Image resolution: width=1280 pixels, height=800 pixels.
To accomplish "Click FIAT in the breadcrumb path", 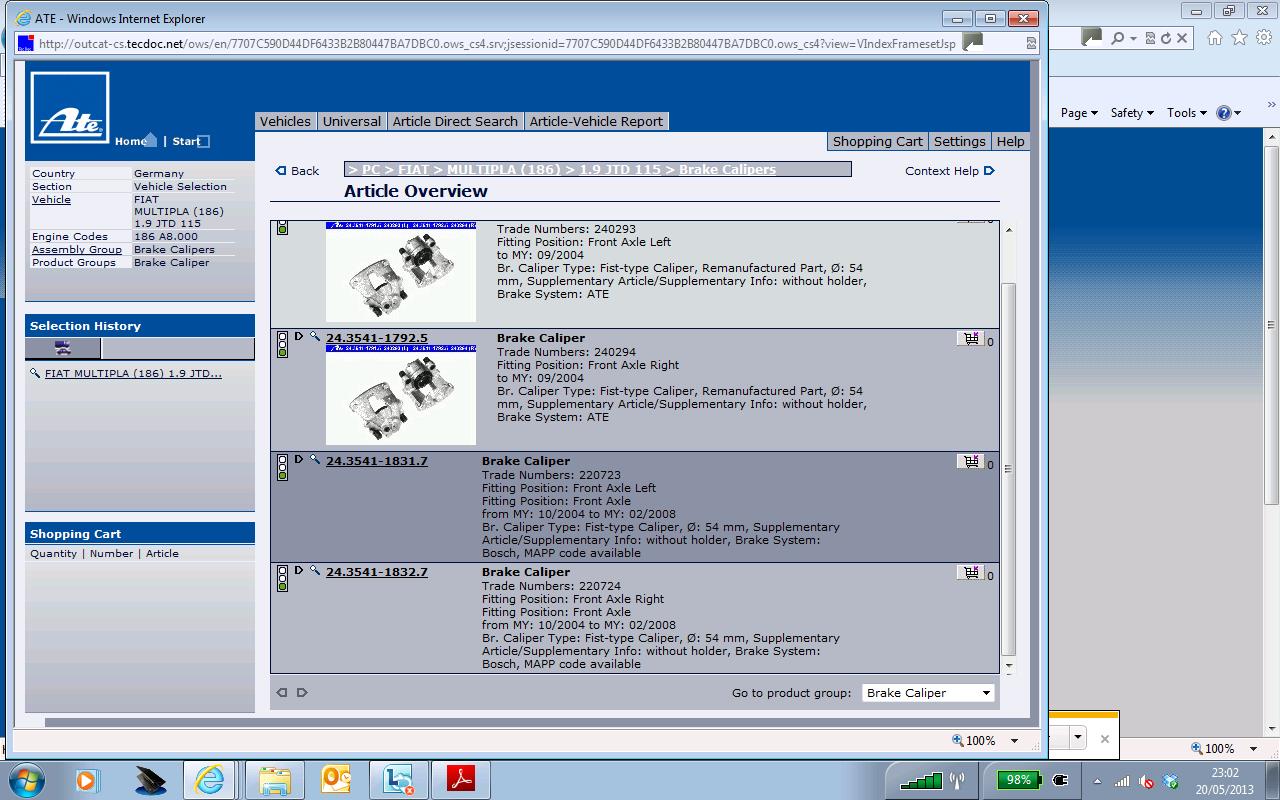I will tap(413, 170).
